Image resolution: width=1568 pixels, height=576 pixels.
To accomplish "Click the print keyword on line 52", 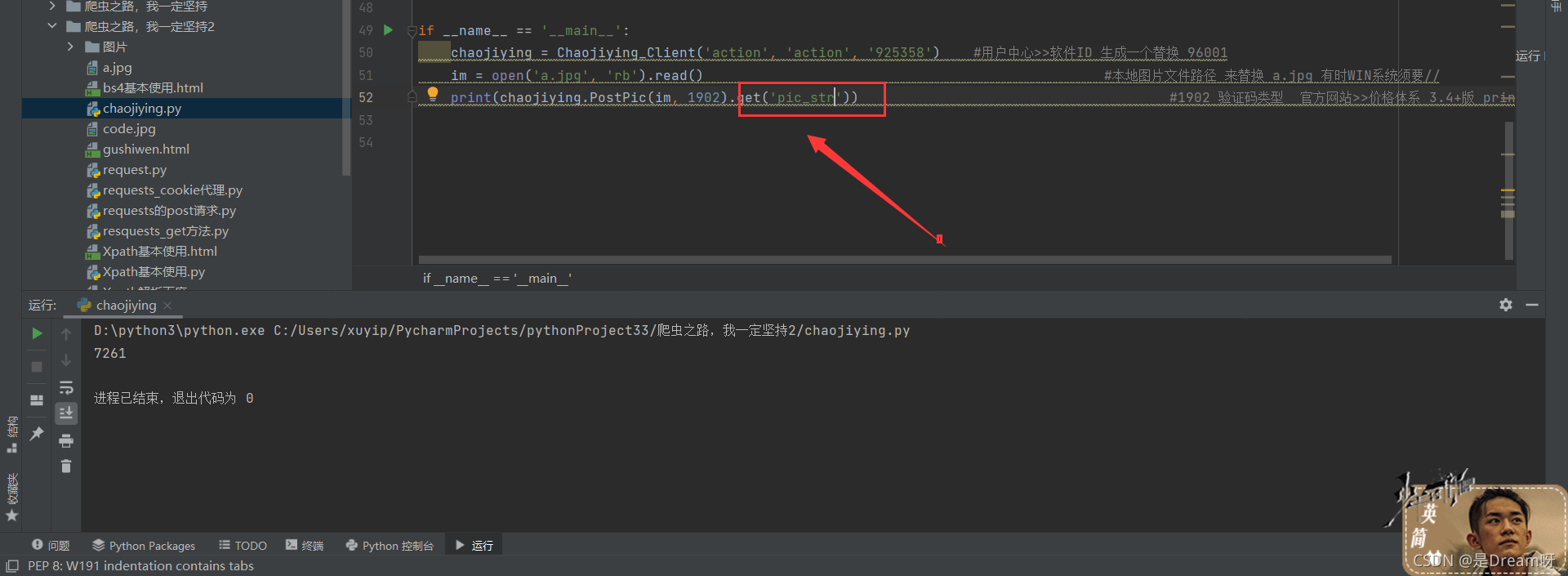I will (x=470, y=97).
